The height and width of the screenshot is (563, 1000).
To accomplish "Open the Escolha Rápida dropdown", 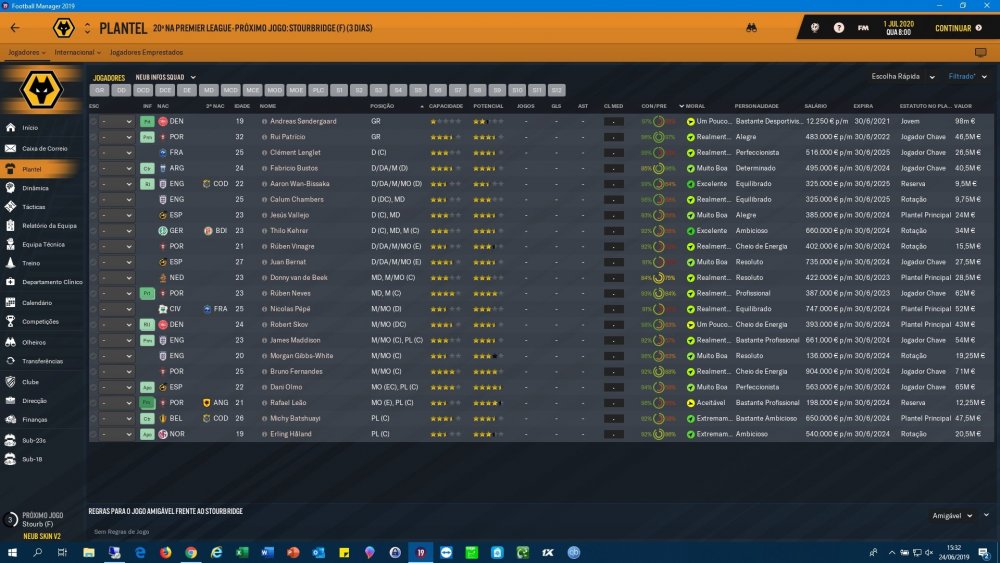I will coord(903,77).
